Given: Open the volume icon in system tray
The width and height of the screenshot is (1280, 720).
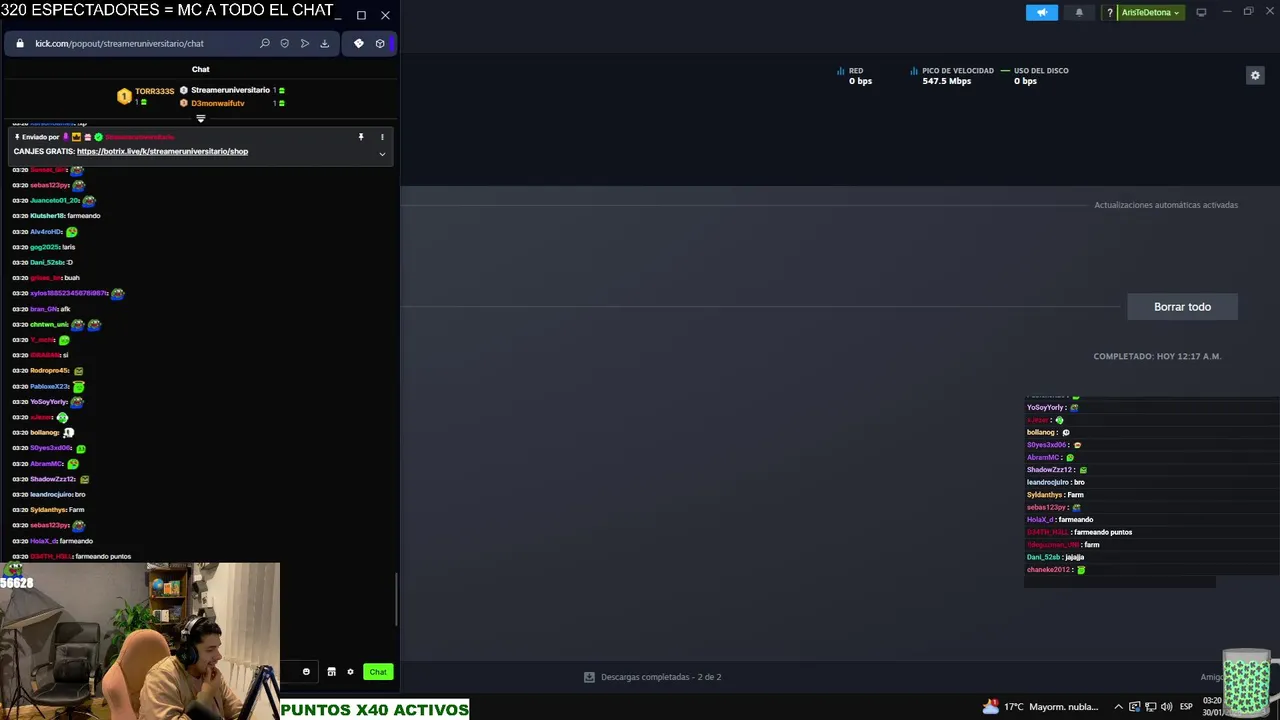Looking at the screenshot, I should (x=1165, y=707).
